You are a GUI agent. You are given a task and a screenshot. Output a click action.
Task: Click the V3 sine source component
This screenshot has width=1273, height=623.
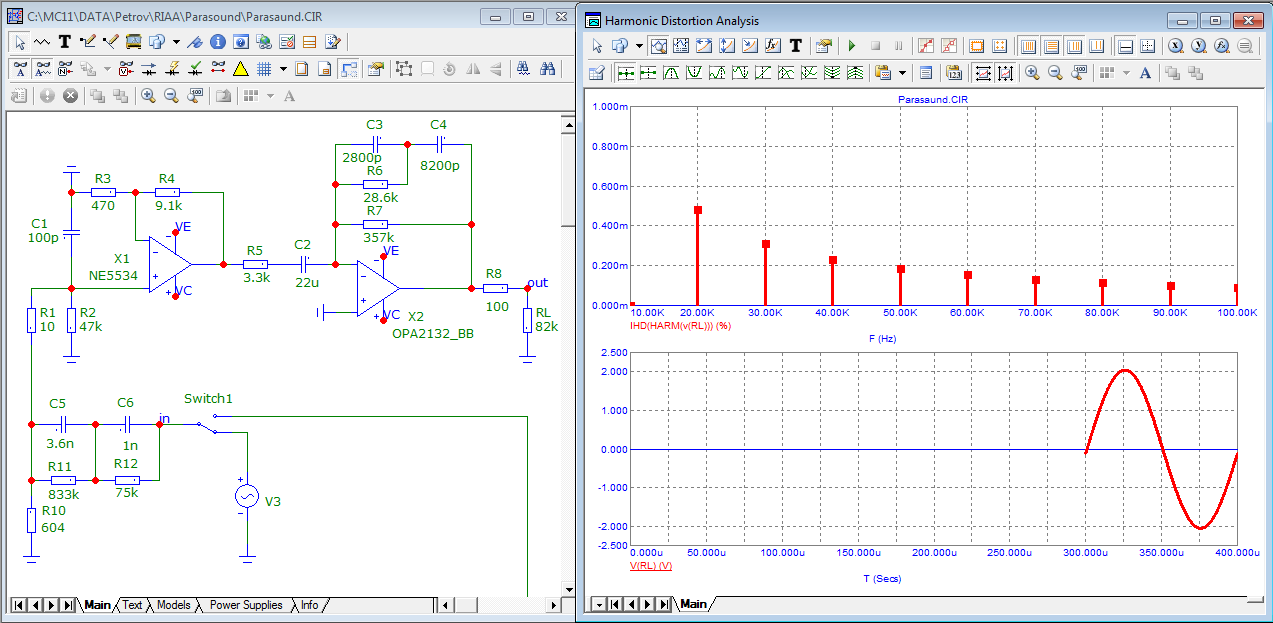pos(246,497)
